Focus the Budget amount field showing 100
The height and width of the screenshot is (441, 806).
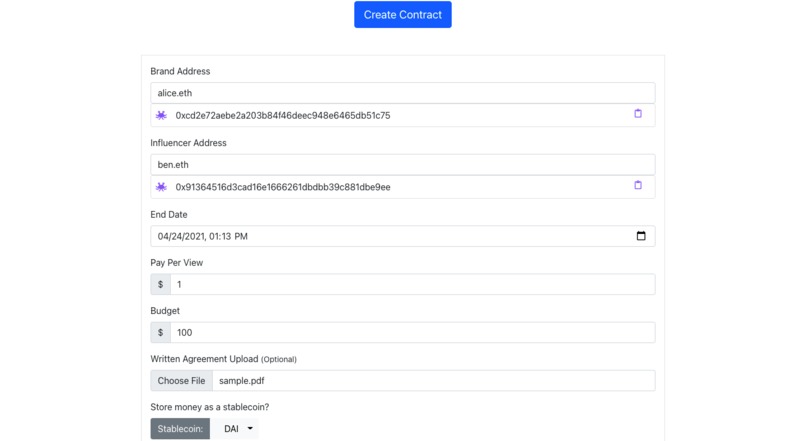[413, 333]
